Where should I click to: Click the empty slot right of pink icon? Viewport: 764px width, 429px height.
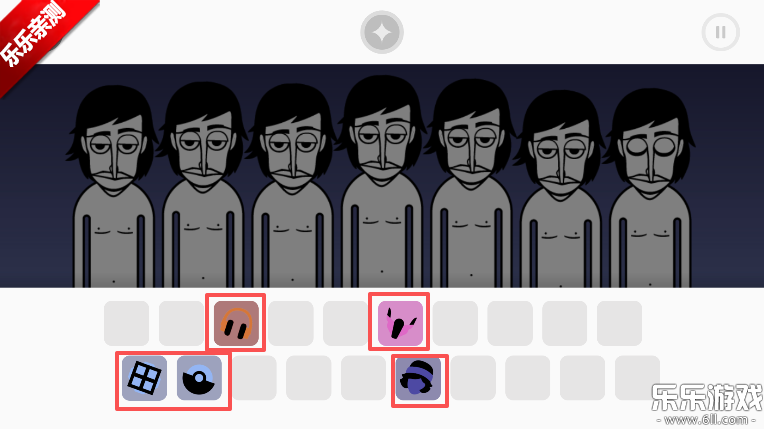(455, 323)
